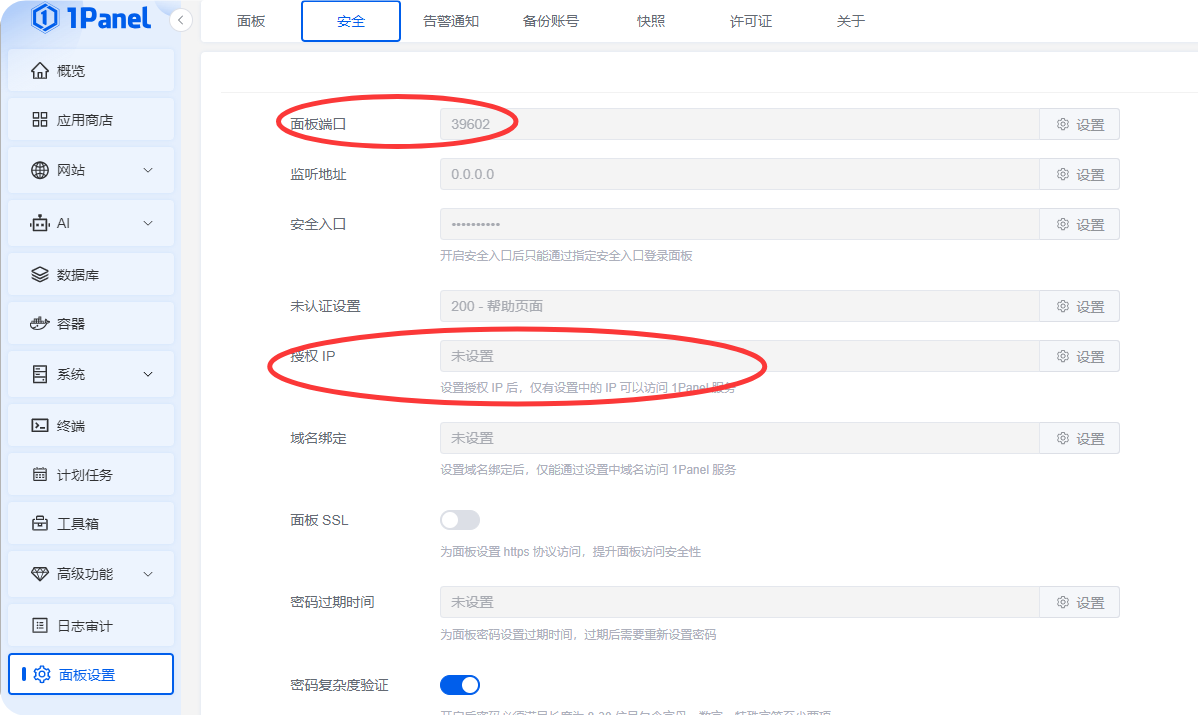The height and width of the screenshot is (715, 1198).
Task: Expand the 网站 submenu chevron
Action: click(x=148, y=170)
